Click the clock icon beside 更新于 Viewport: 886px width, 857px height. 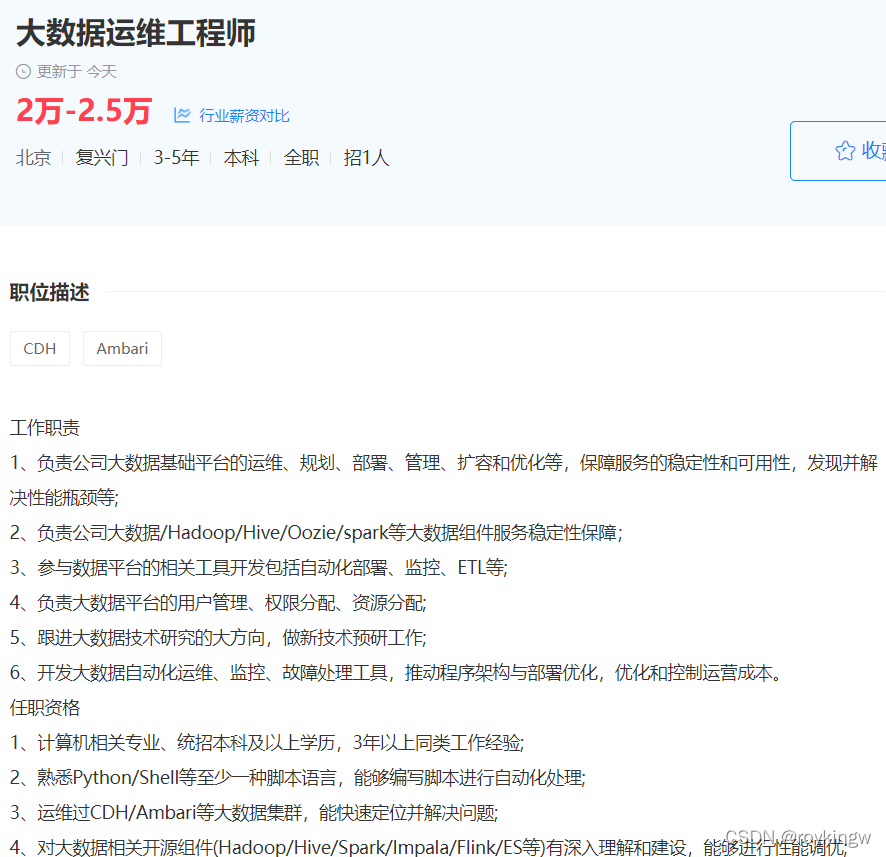coord(22,71)
